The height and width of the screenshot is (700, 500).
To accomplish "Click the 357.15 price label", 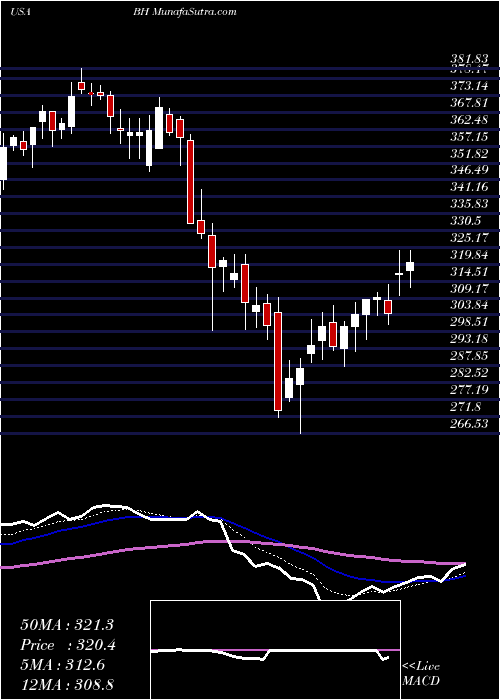I will click(468, 138).
